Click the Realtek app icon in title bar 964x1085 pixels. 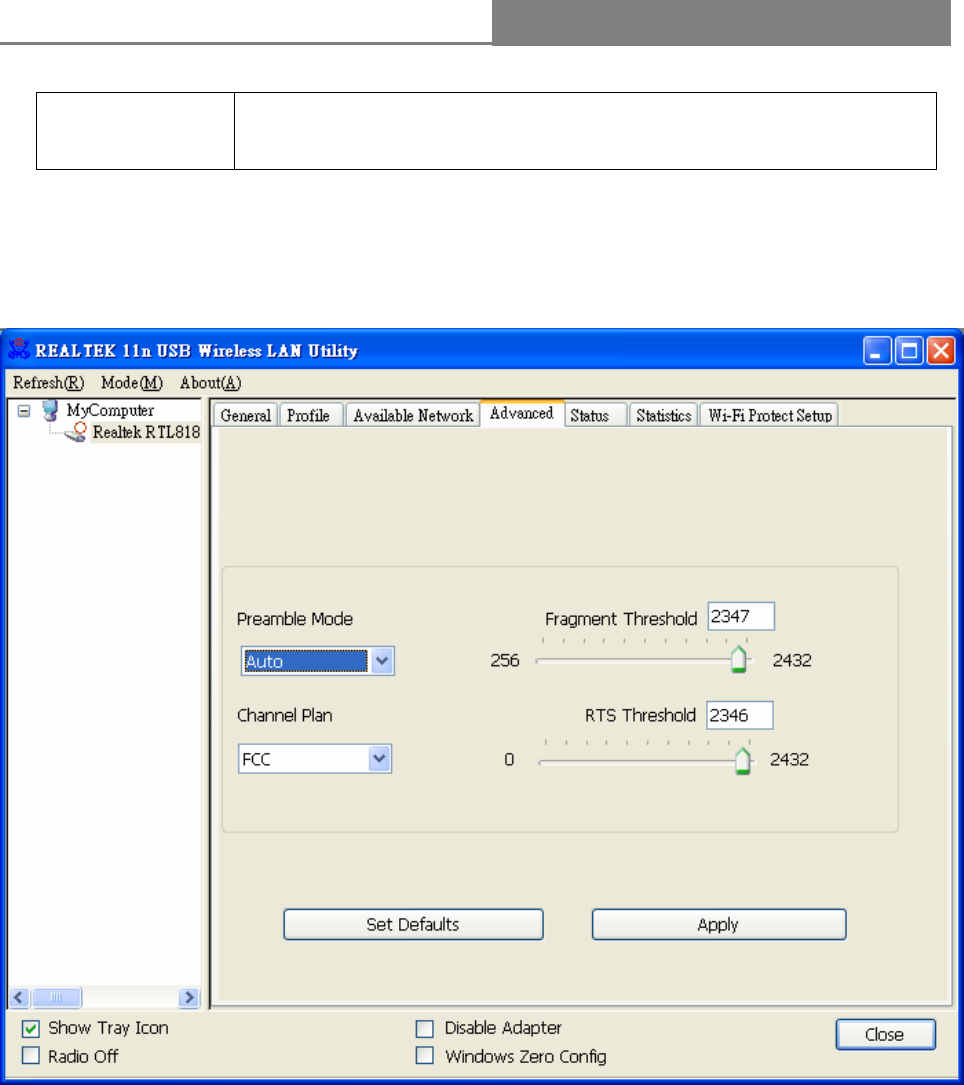pos(19,350)
